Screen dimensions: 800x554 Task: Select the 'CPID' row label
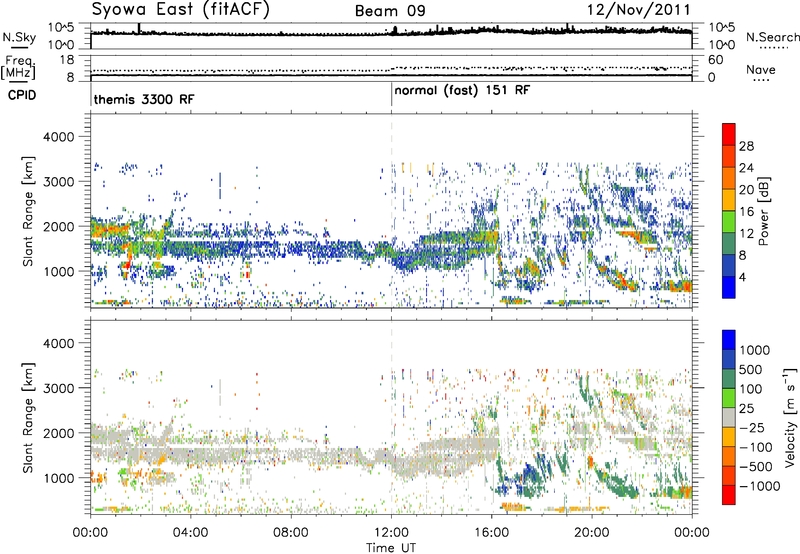(x=22, y=95)
